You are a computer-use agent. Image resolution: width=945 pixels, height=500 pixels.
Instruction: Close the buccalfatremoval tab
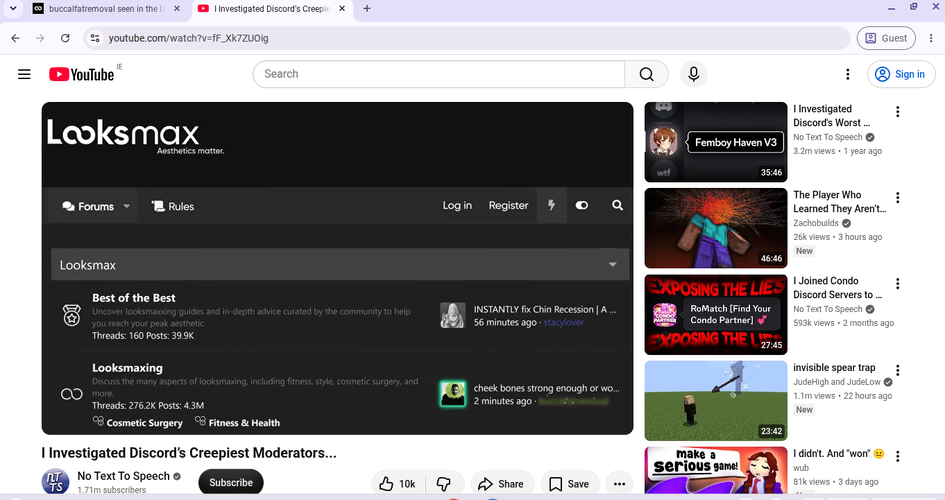tap(177, 8)
